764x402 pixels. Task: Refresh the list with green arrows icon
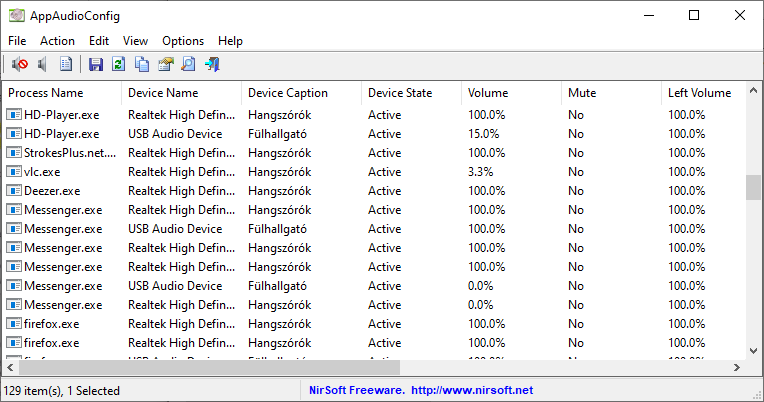coord(119,65)
